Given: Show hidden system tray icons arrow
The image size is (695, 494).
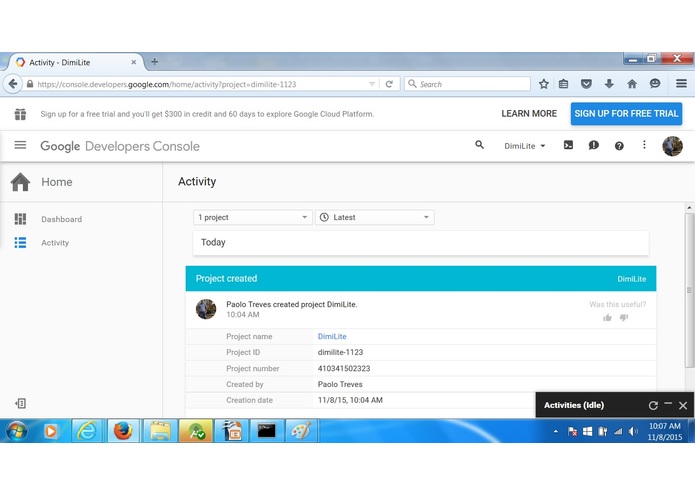Looking at the screenshot, I should click(x=555, y=432).
